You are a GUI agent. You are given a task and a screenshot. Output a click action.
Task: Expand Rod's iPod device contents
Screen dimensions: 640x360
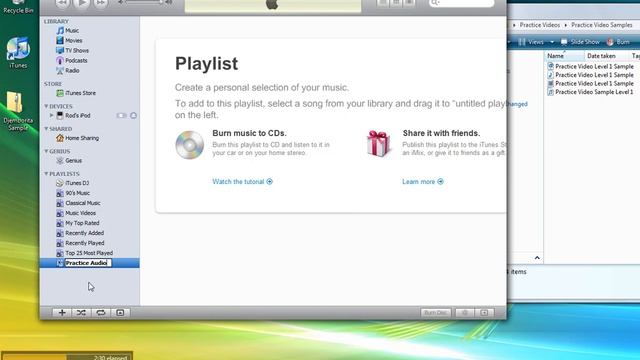tap(51, 116)
